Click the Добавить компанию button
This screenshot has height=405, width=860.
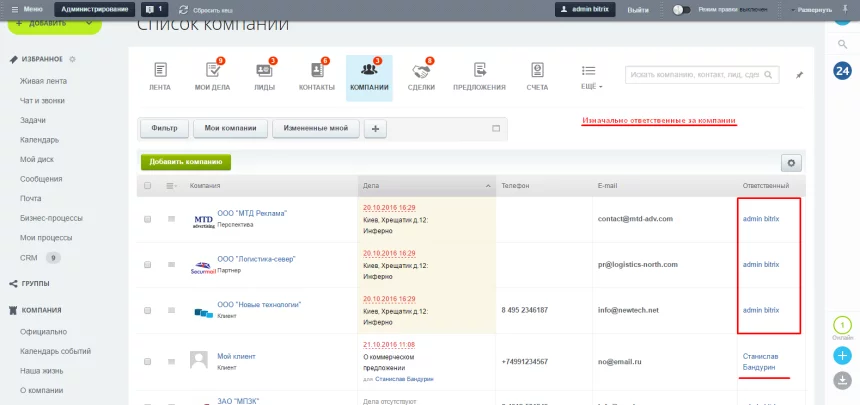(186, 161)
